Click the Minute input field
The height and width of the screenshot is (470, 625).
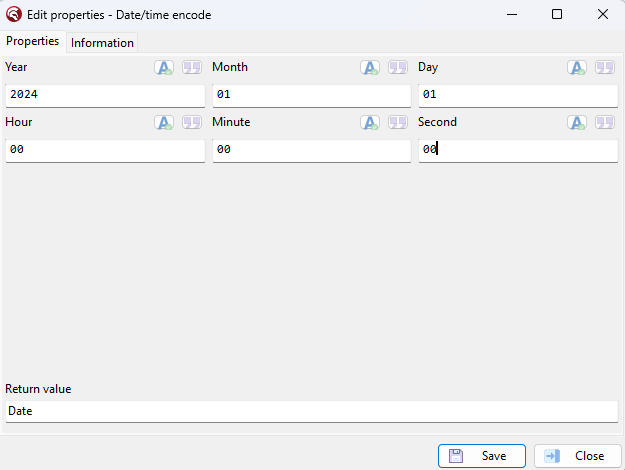point(312,150)
